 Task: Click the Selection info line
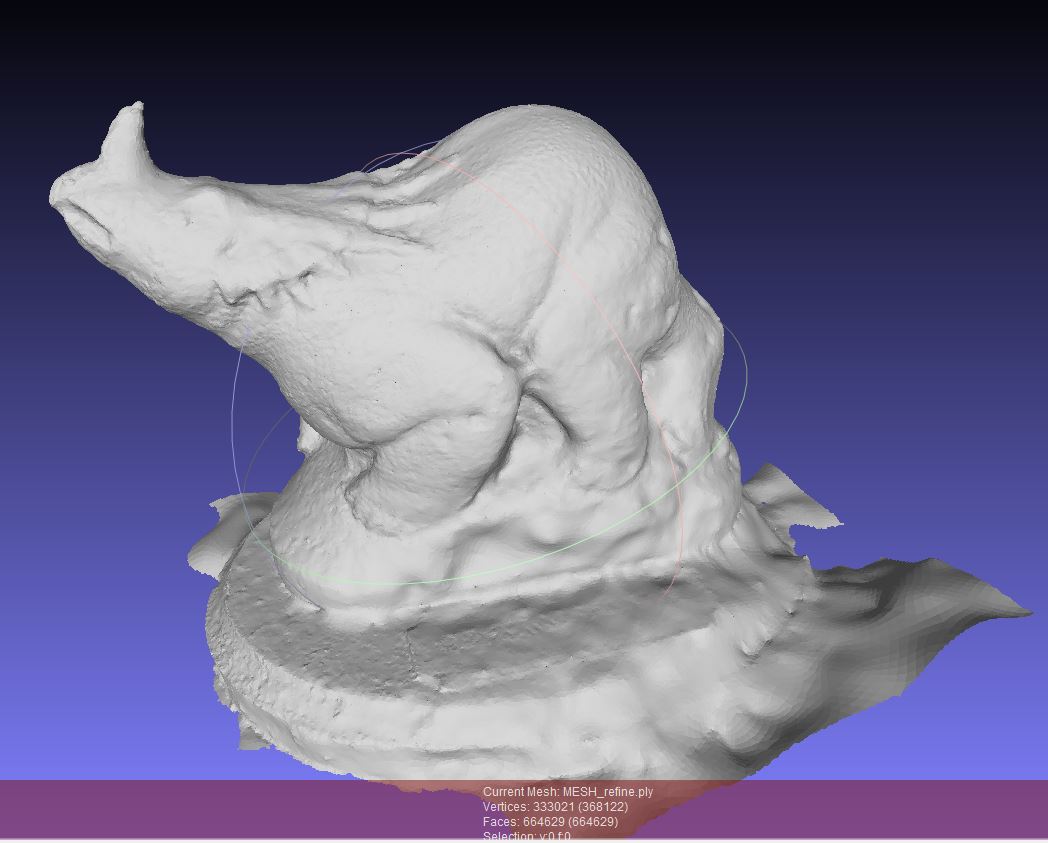pyautogui.click(x=526, y=836)
